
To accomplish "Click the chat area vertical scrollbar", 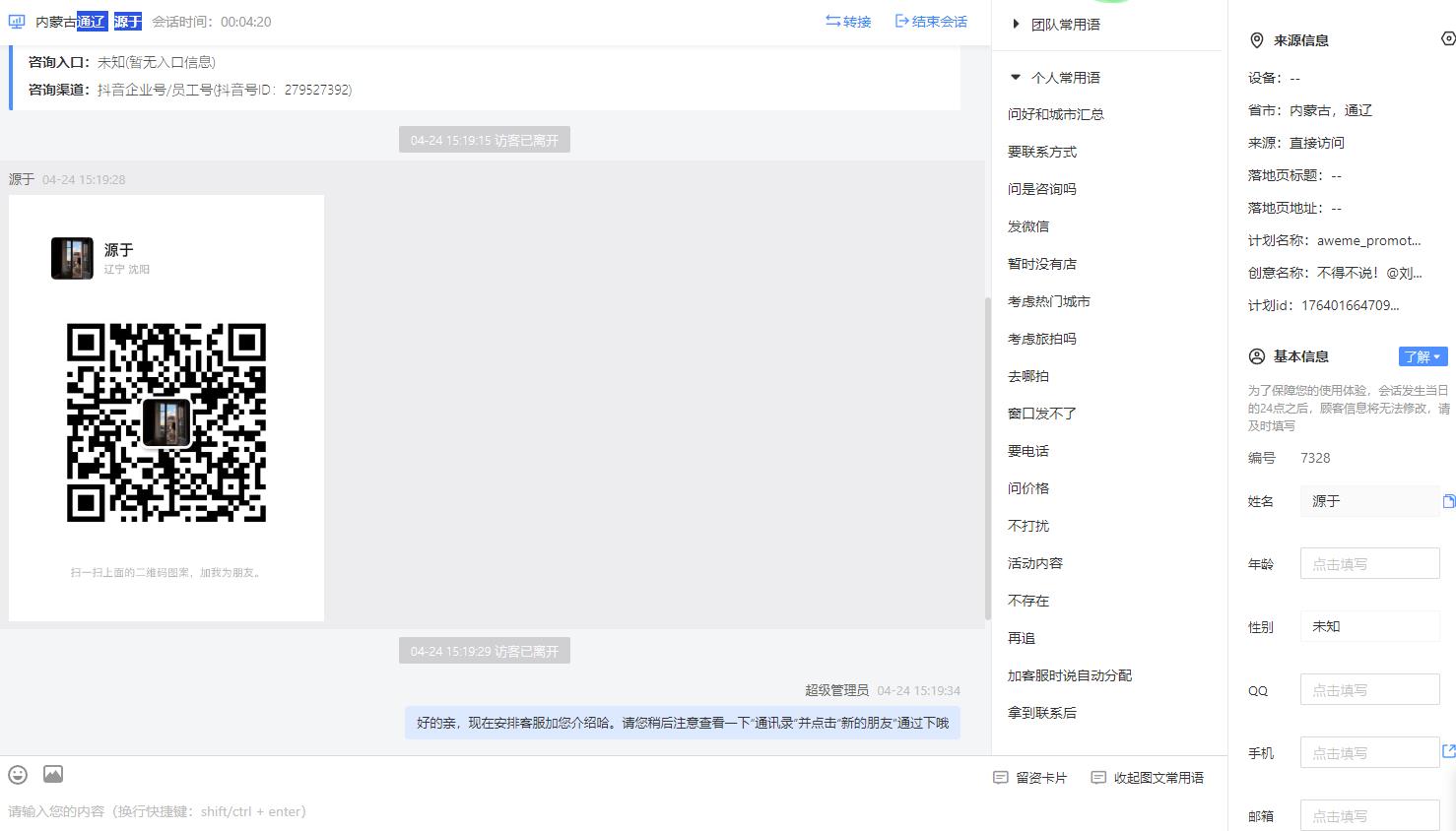I will point(987,458).
